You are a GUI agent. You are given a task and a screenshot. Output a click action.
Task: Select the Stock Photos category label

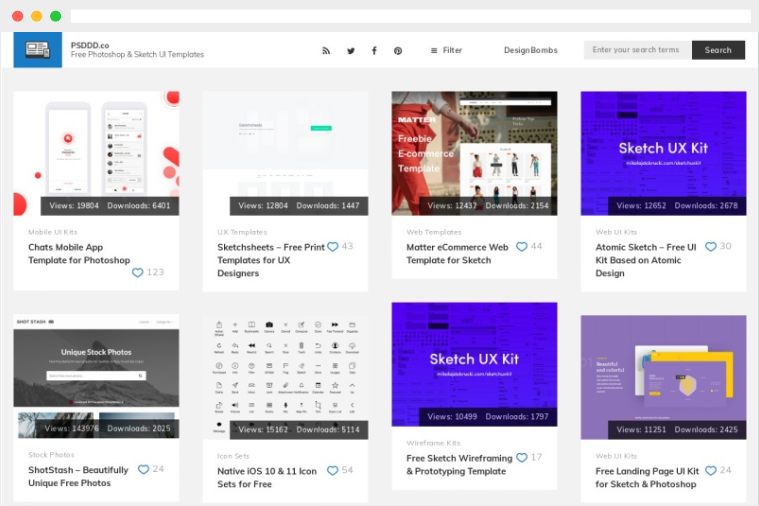[x=51, y=455]
